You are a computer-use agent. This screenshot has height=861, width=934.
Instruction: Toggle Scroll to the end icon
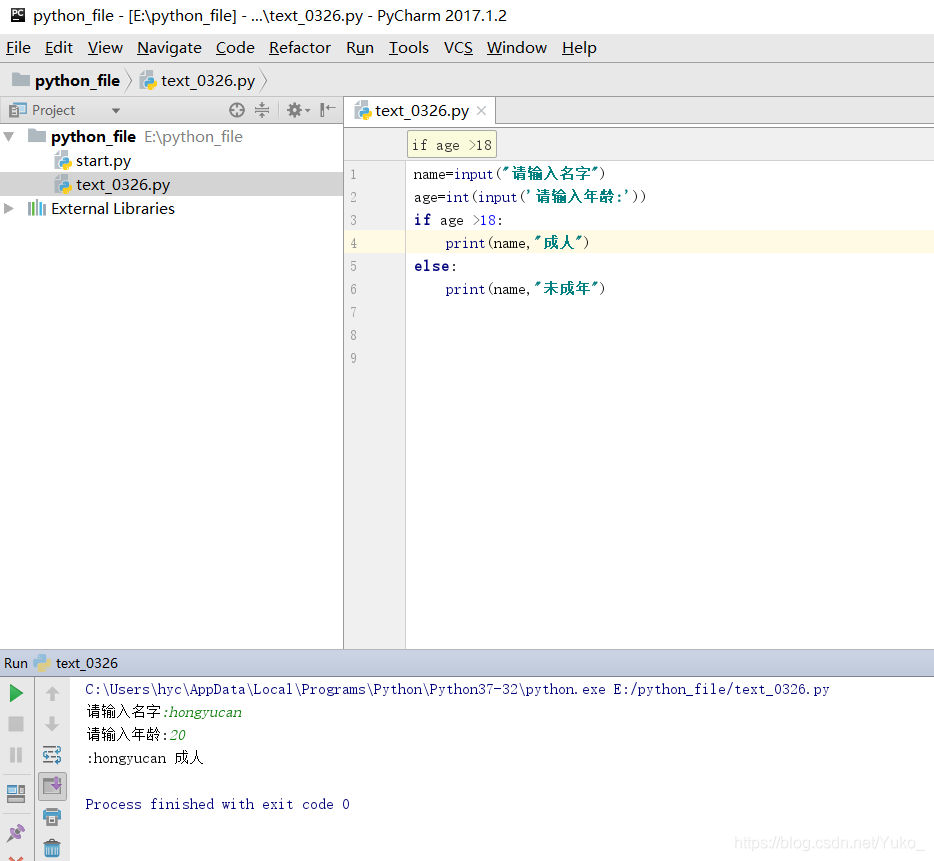point(52,786)
